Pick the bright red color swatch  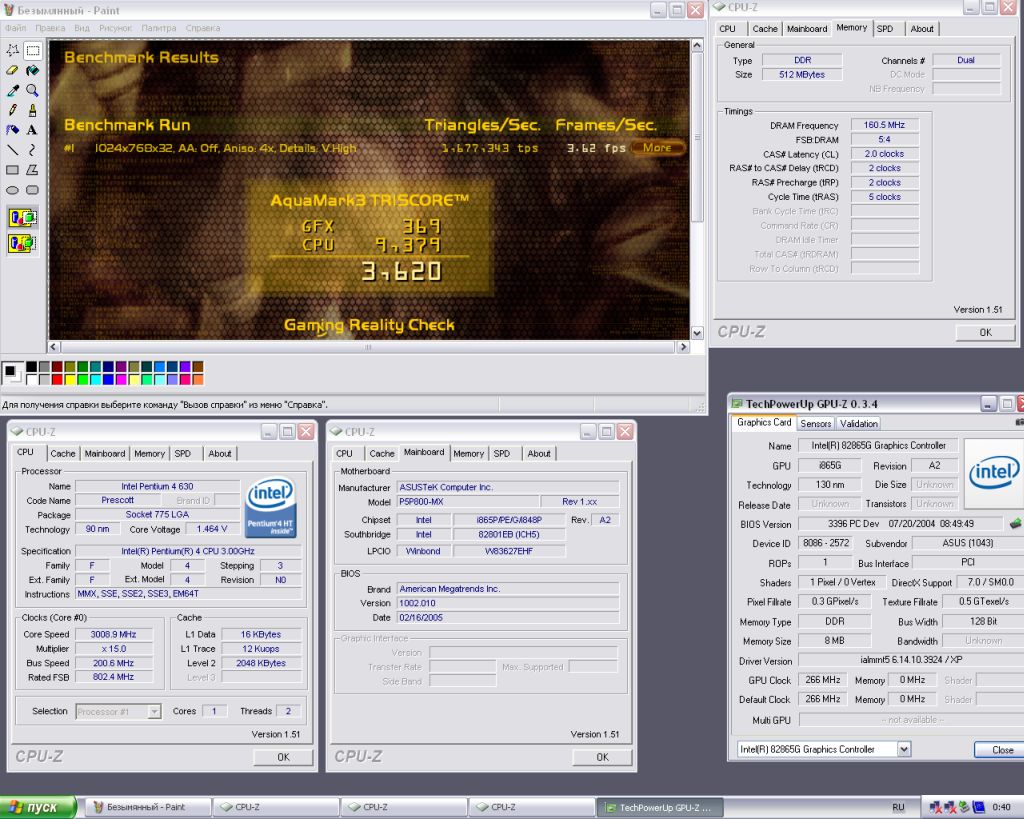pos(57,379)
